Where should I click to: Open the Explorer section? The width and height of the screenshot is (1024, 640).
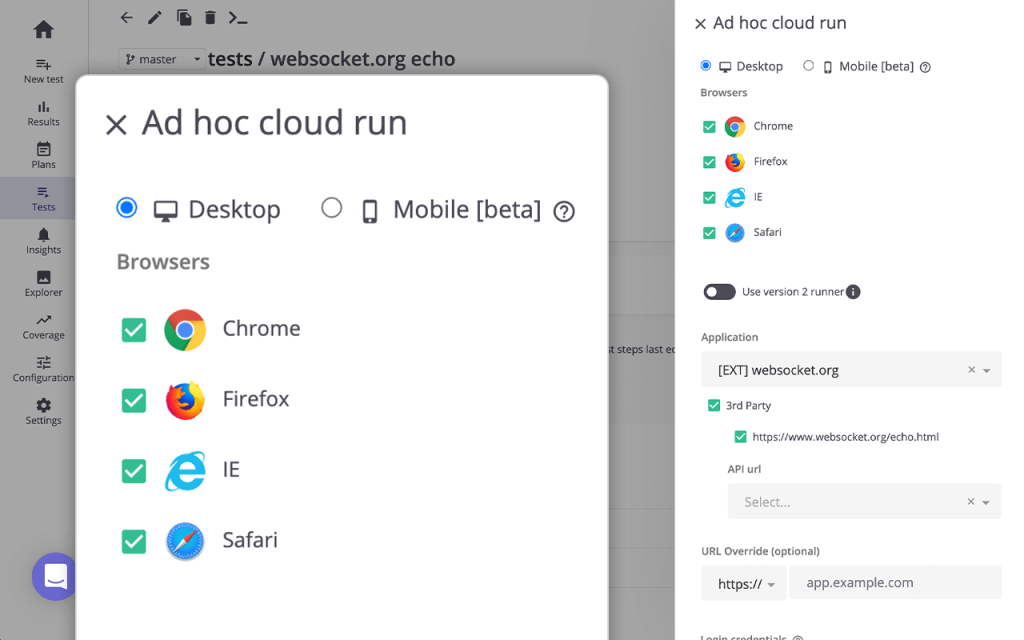click(x=43, y=284)
